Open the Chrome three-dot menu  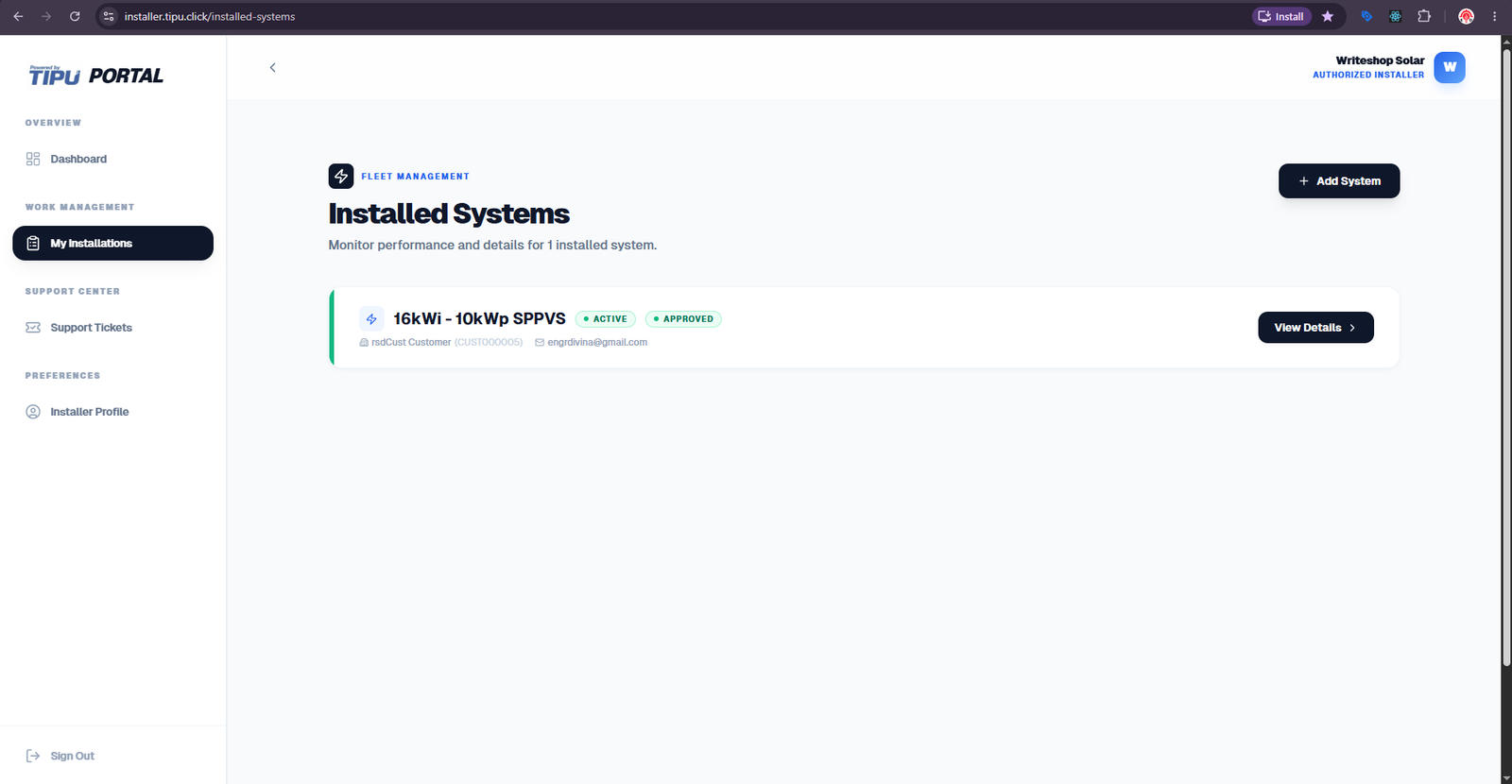(1494, 16)
